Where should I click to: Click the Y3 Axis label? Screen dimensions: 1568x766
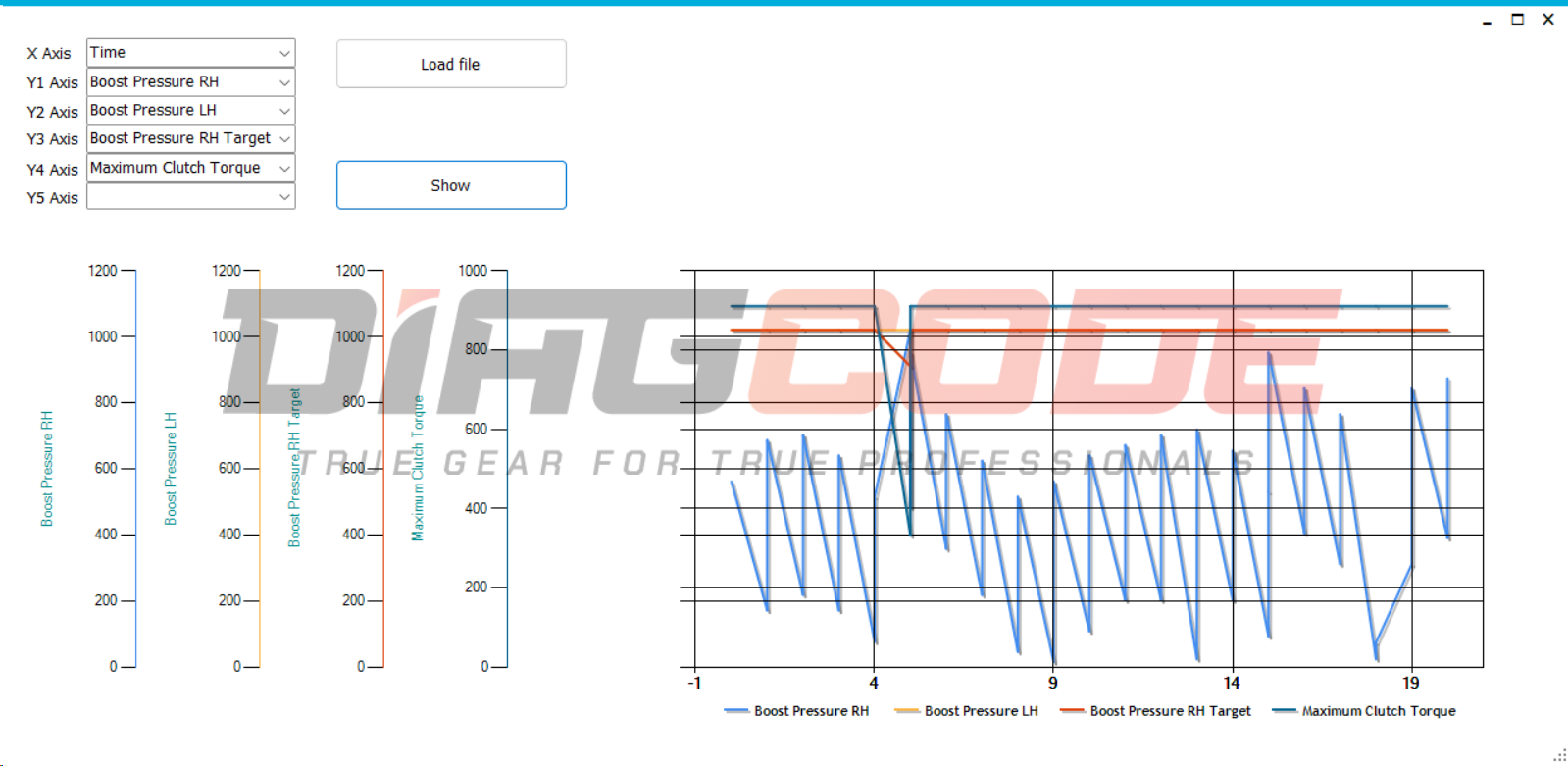click(52, 139)
